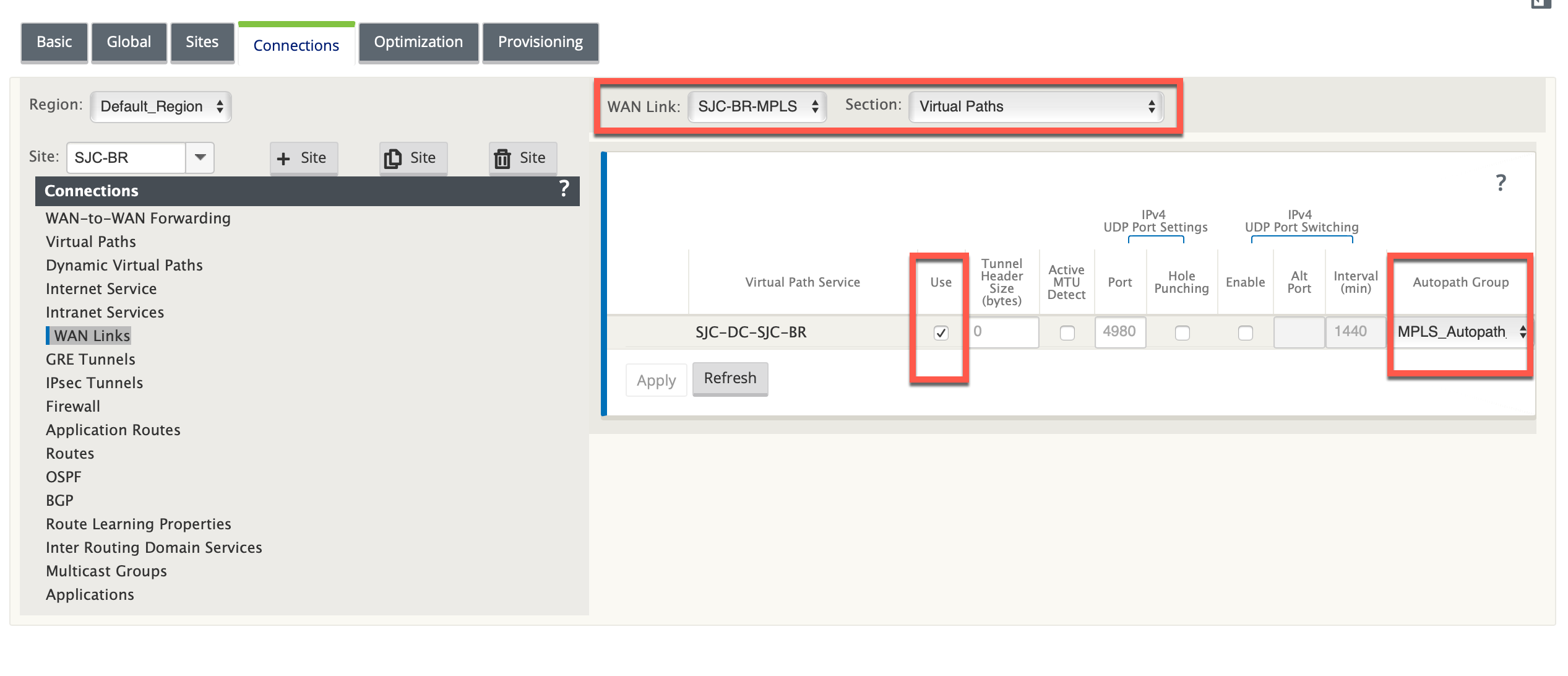Open the WAN Link dropdown

757,106
